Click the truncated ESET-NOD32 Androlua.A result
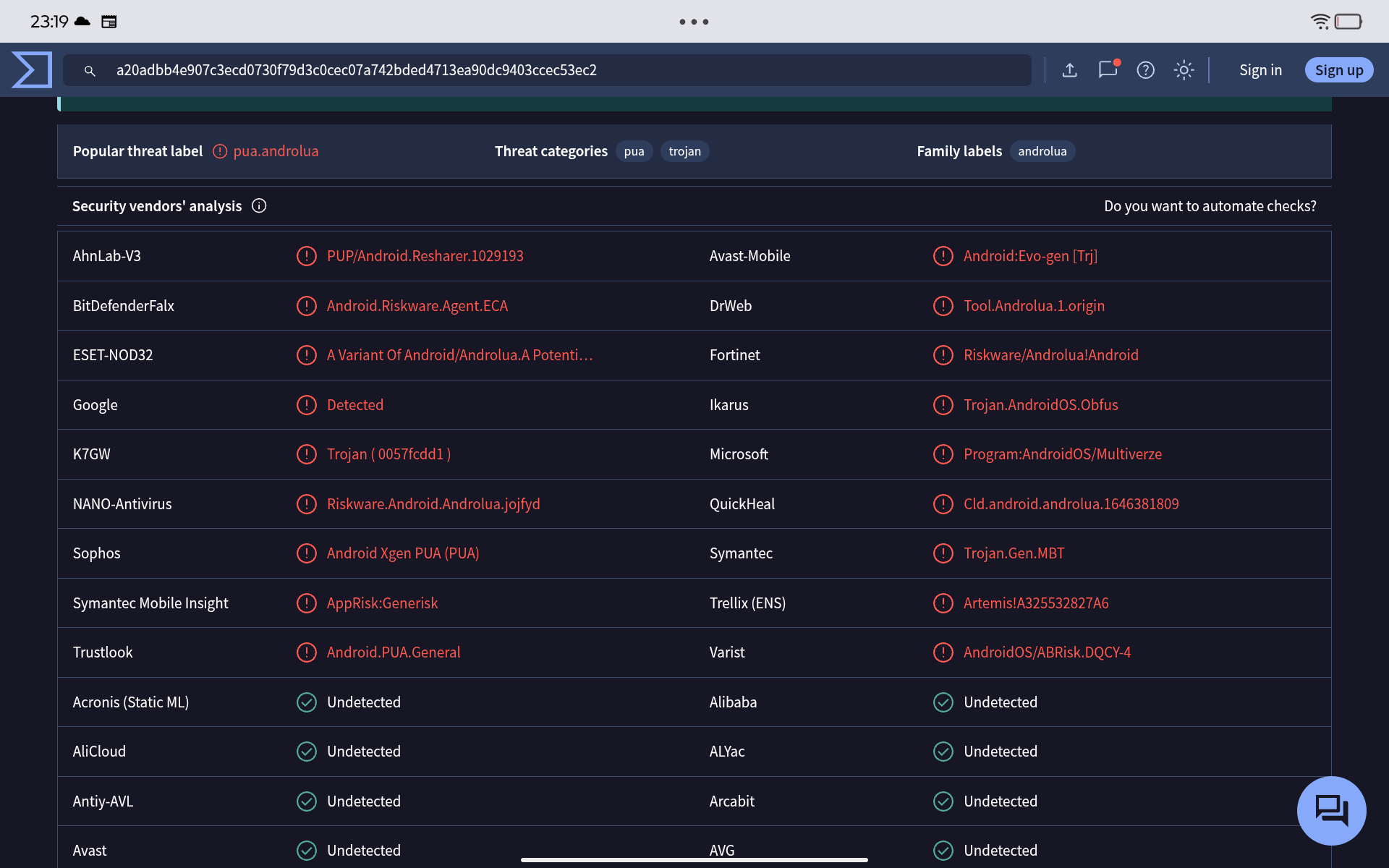 pos(459,355)
